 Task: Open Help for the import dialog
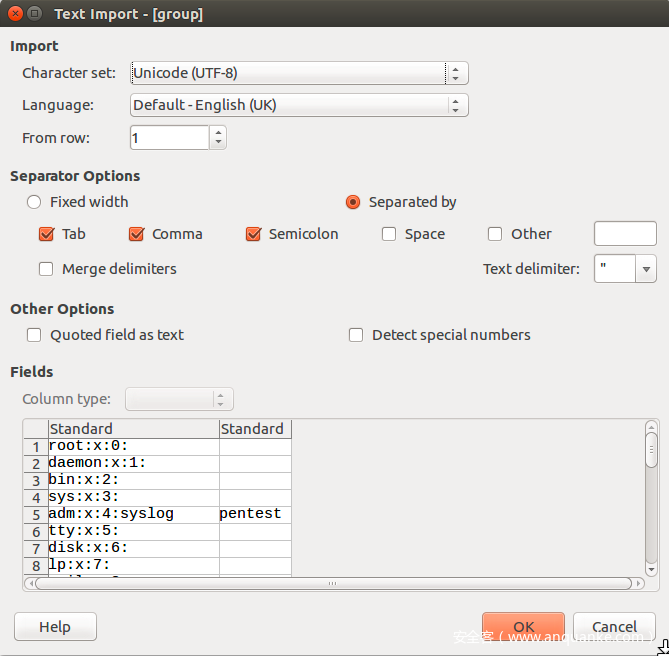[55, 627]
